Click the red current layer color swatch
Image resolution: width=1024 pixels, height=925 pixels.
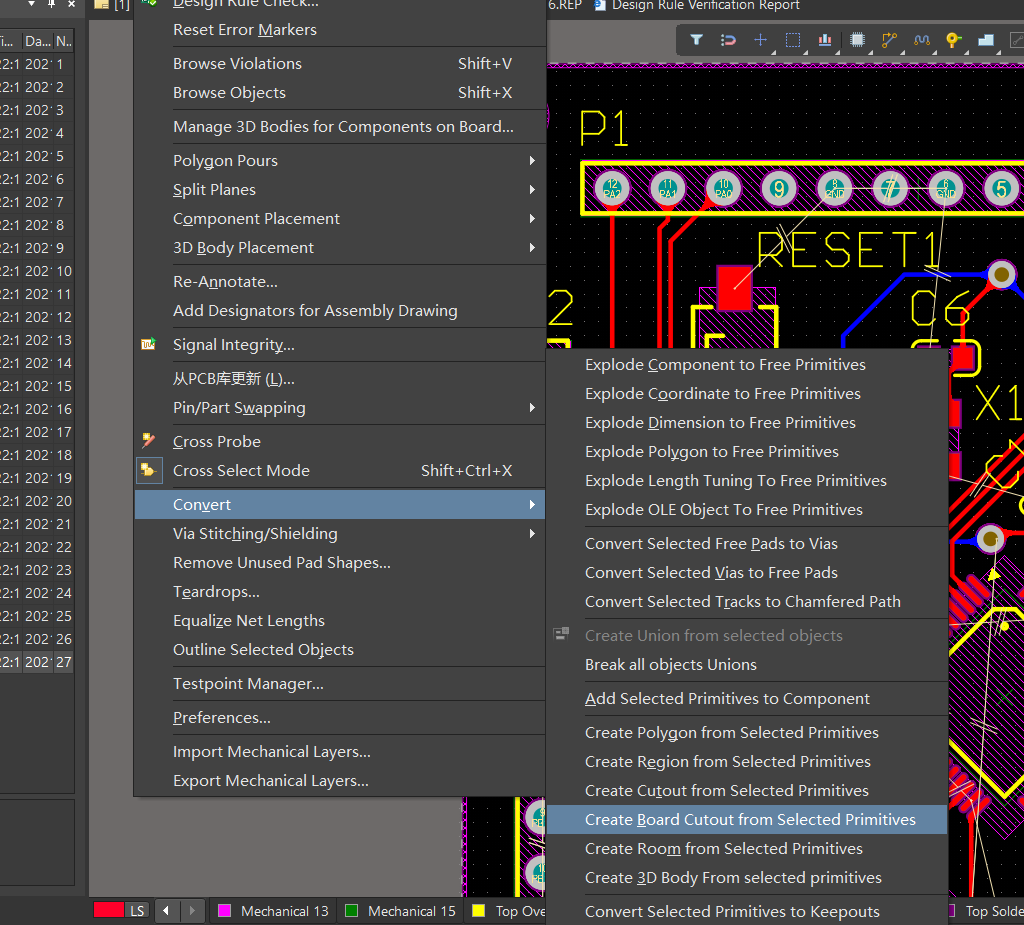(108, 911)
